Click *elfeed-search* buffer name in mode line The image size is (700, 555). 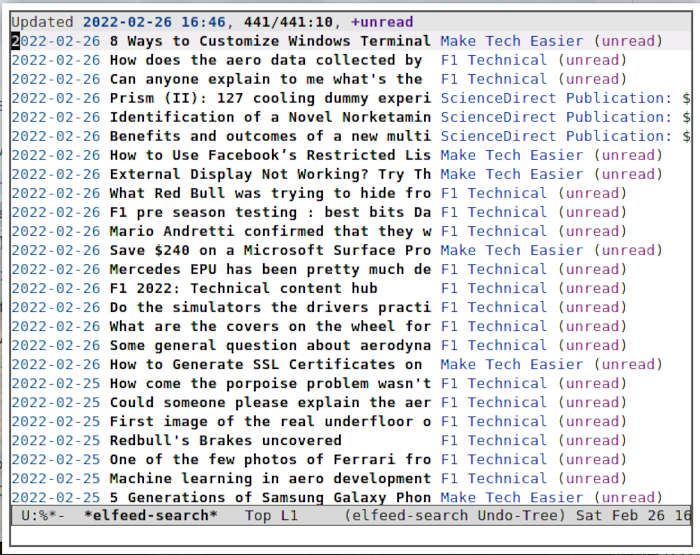150,515
